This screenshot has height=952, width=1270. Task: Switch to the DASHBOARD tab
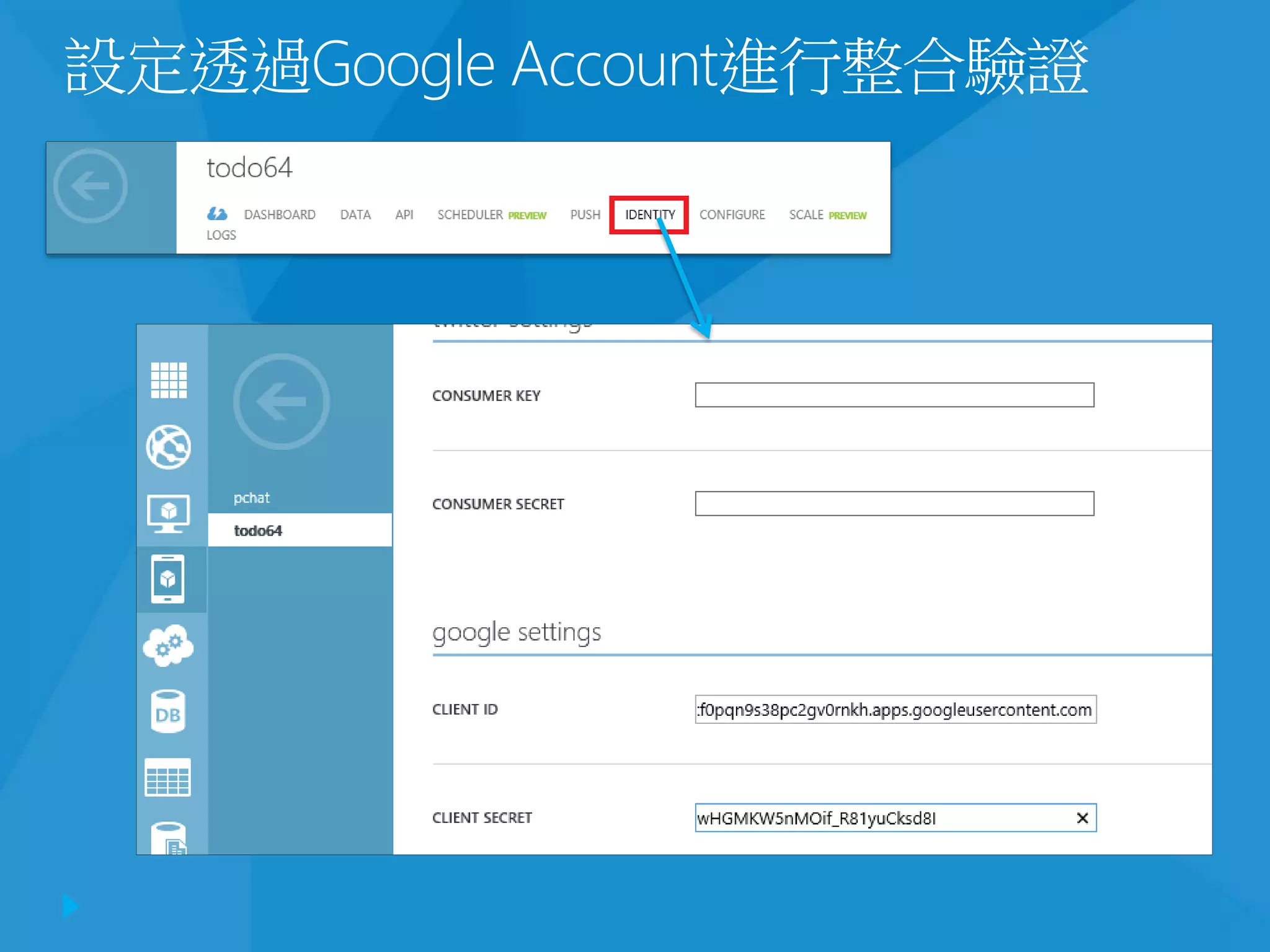(x=280, y=215)
